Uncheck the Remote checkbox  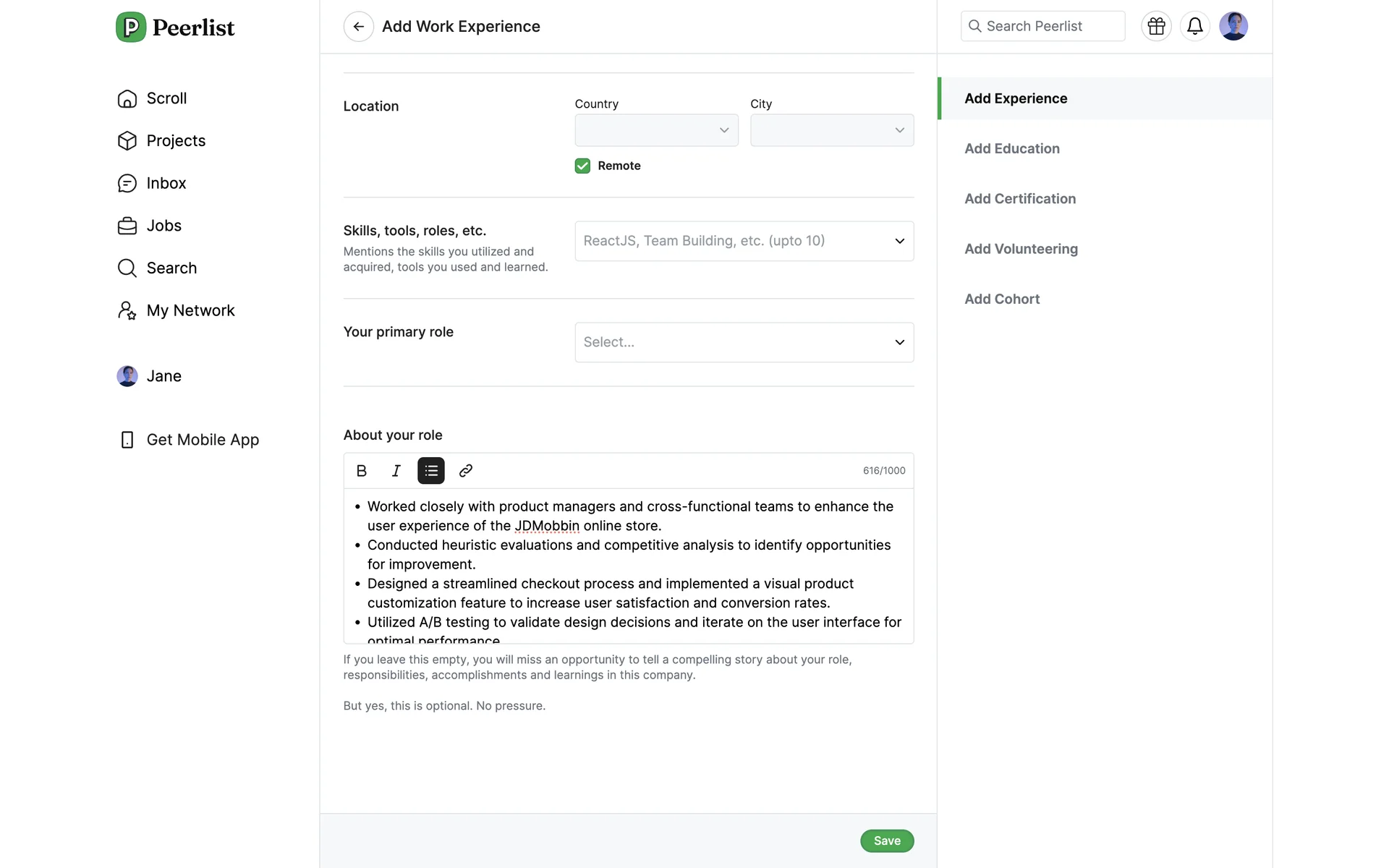(582, 166)
